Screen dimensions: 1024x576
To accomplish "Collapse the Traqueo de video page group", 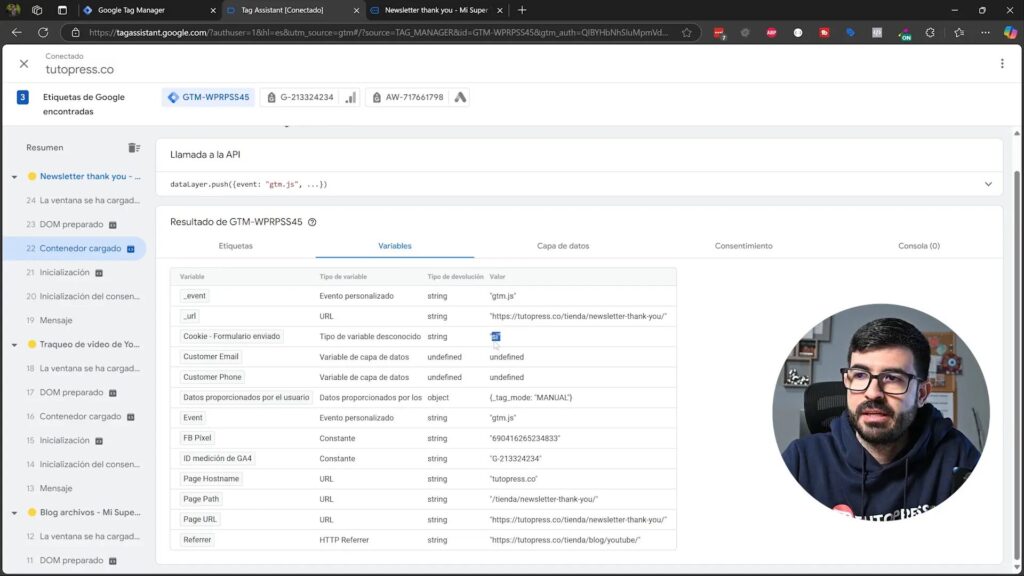I will tap(14, 344).
